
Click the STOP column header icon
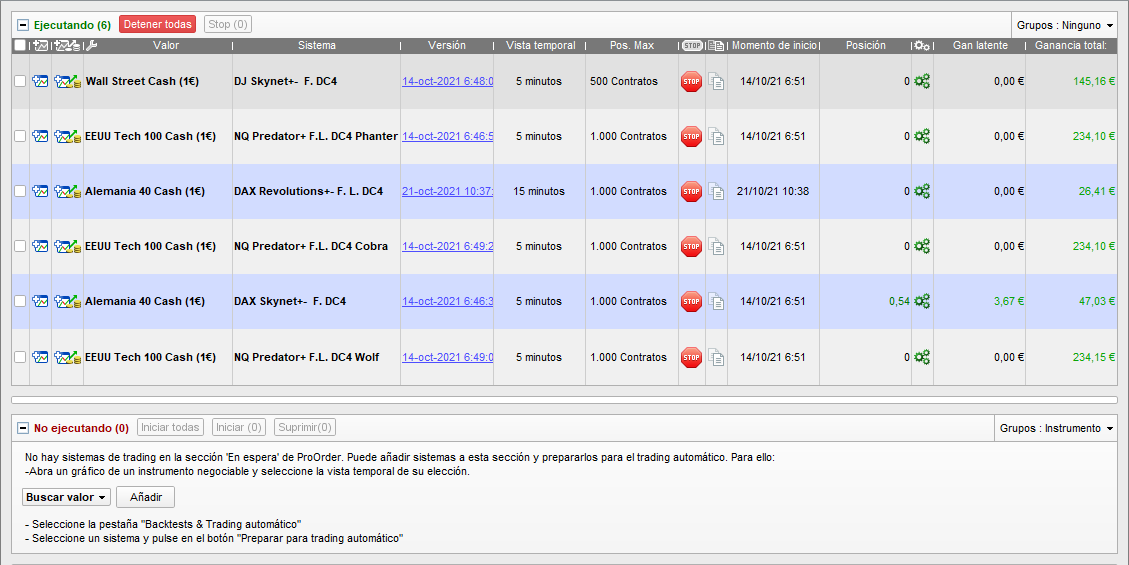click(x=692, y=45)
